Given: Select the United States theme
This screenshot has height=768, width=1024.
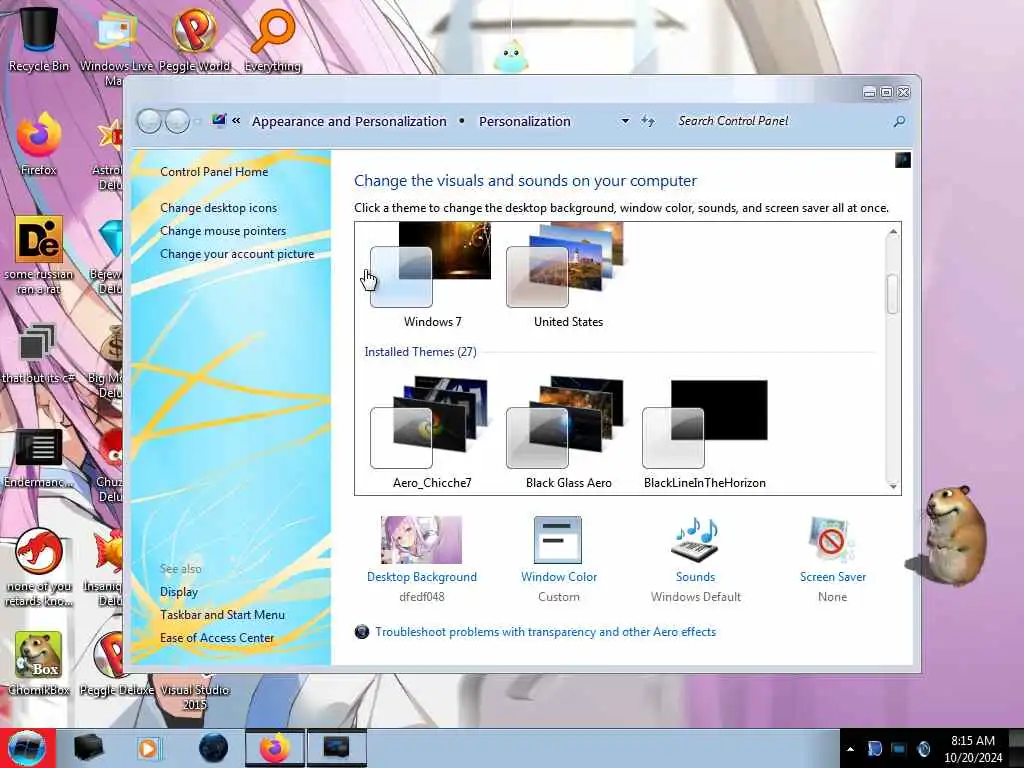Looking at the screenshot, I should click(567, 276).
